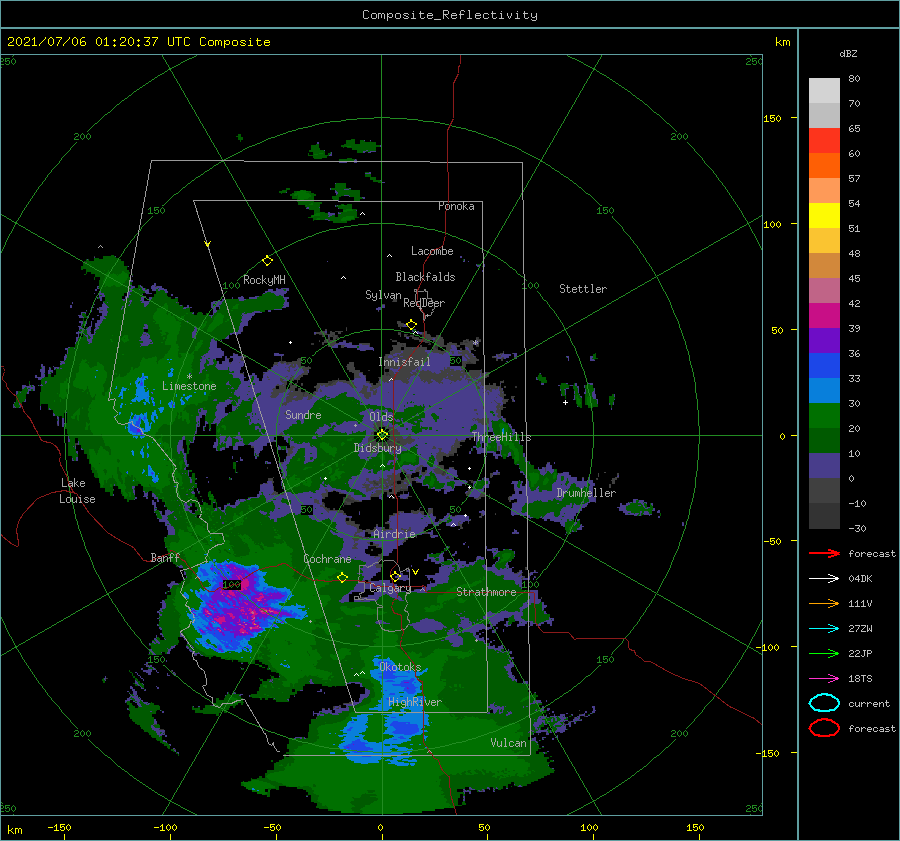Choose the green 22JP arrow icon
The image size is (900, 841).
click(824, 653)
